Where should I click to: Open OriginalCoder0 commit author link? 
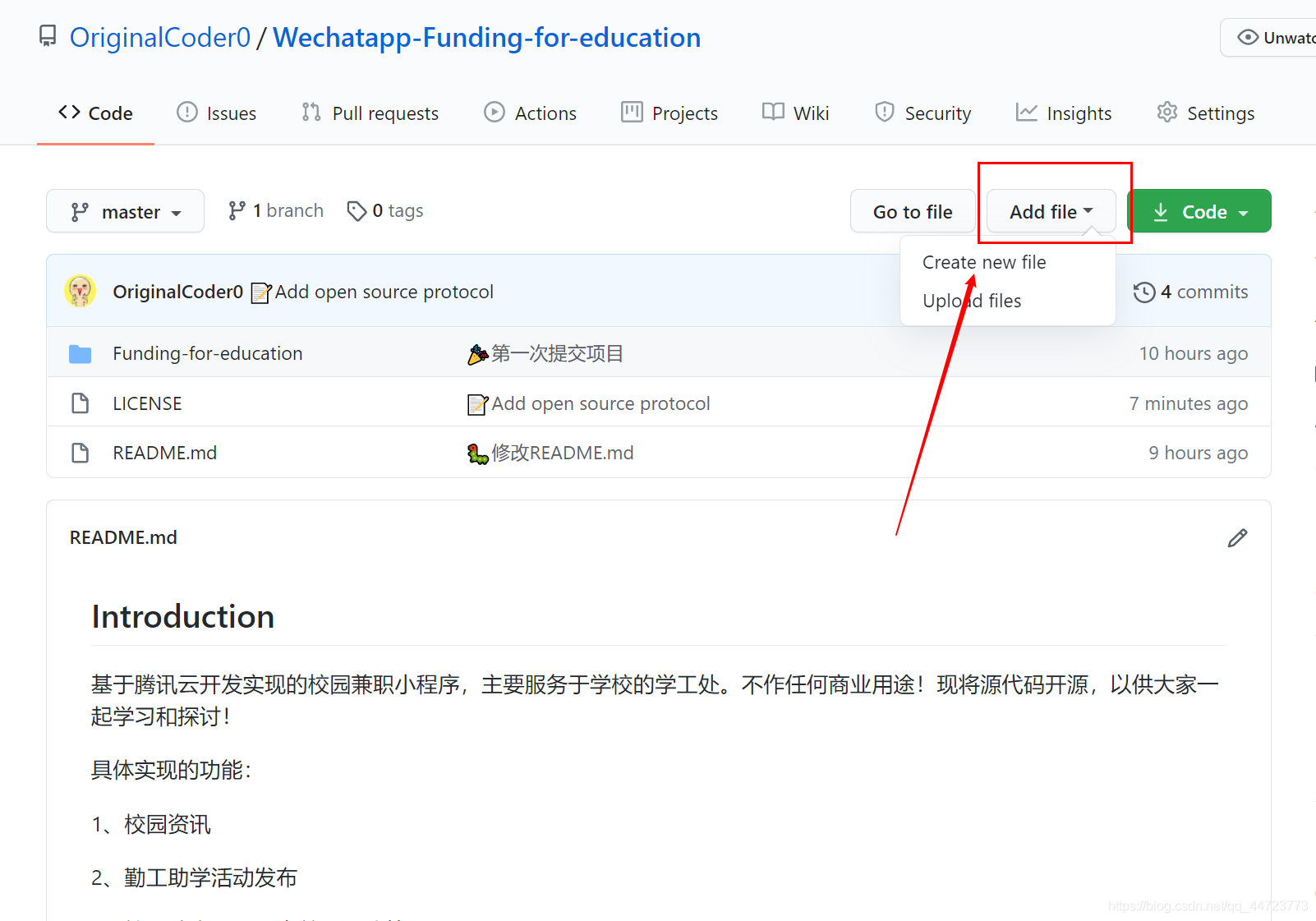tap(178, 292)
